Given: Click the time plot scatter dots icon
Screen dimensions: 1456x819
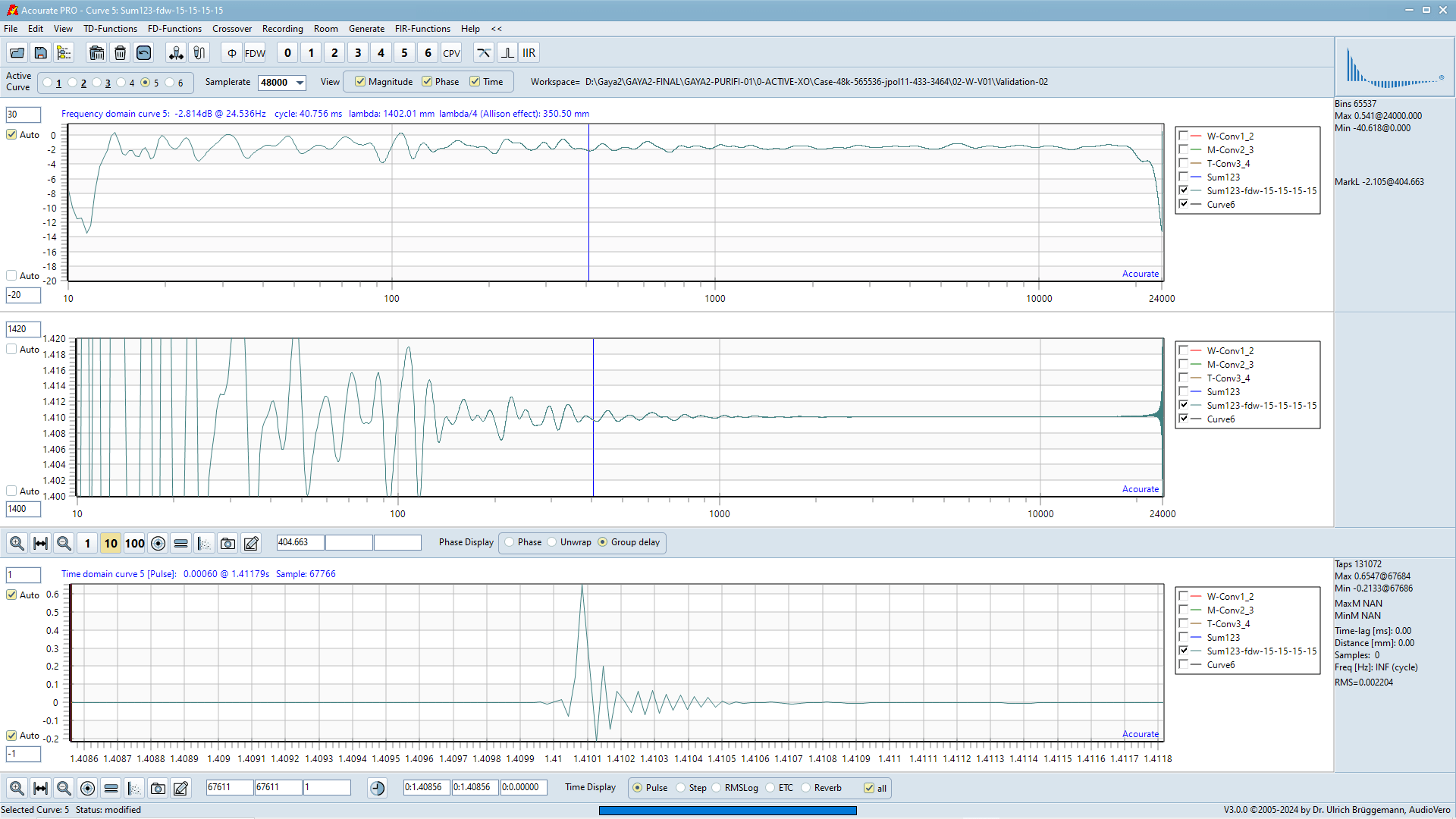Looking at the screenshot, I should pos(134,788).
